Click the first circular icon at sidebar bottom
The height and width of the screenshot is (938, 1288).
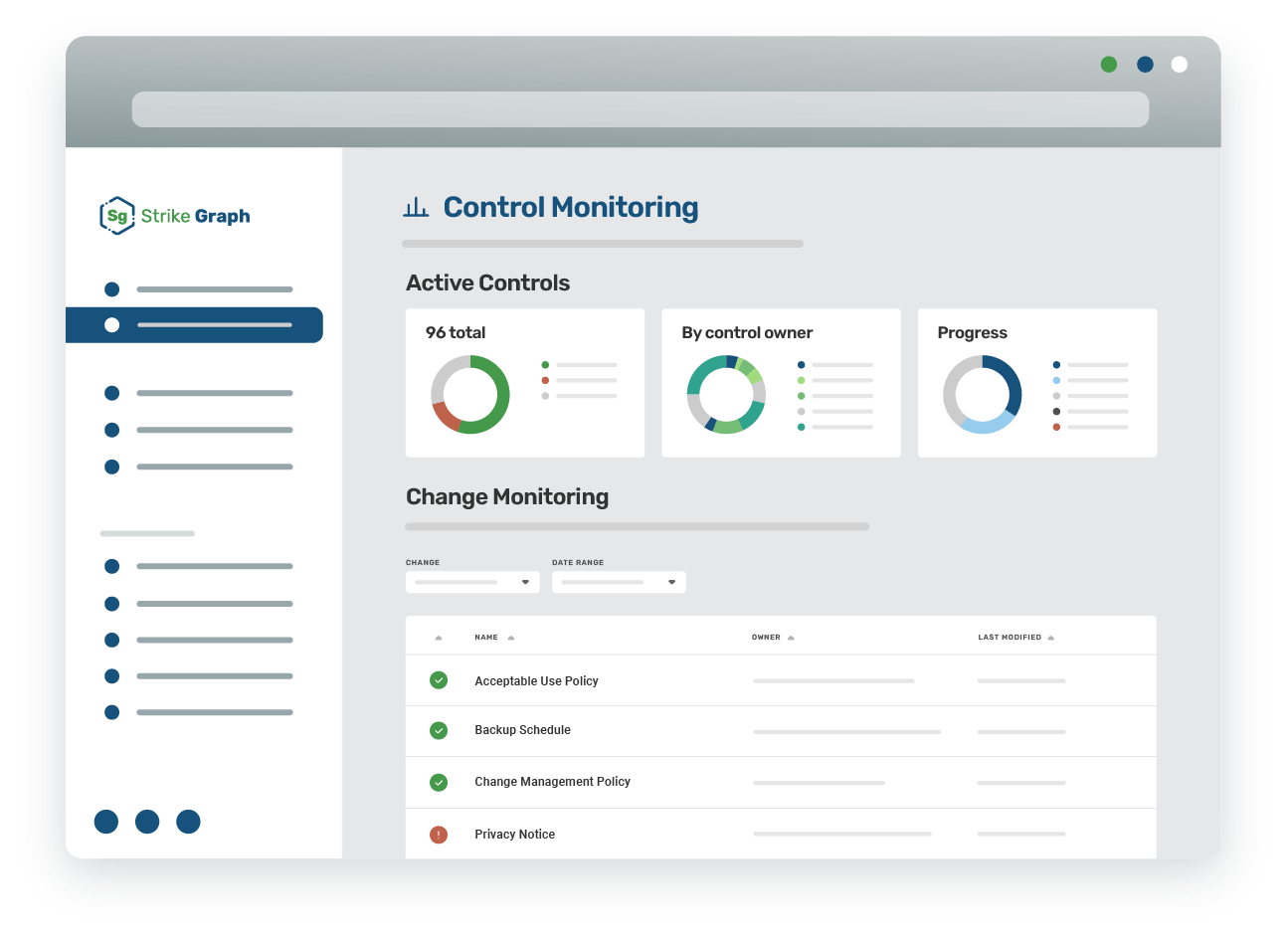pos(106,822)
